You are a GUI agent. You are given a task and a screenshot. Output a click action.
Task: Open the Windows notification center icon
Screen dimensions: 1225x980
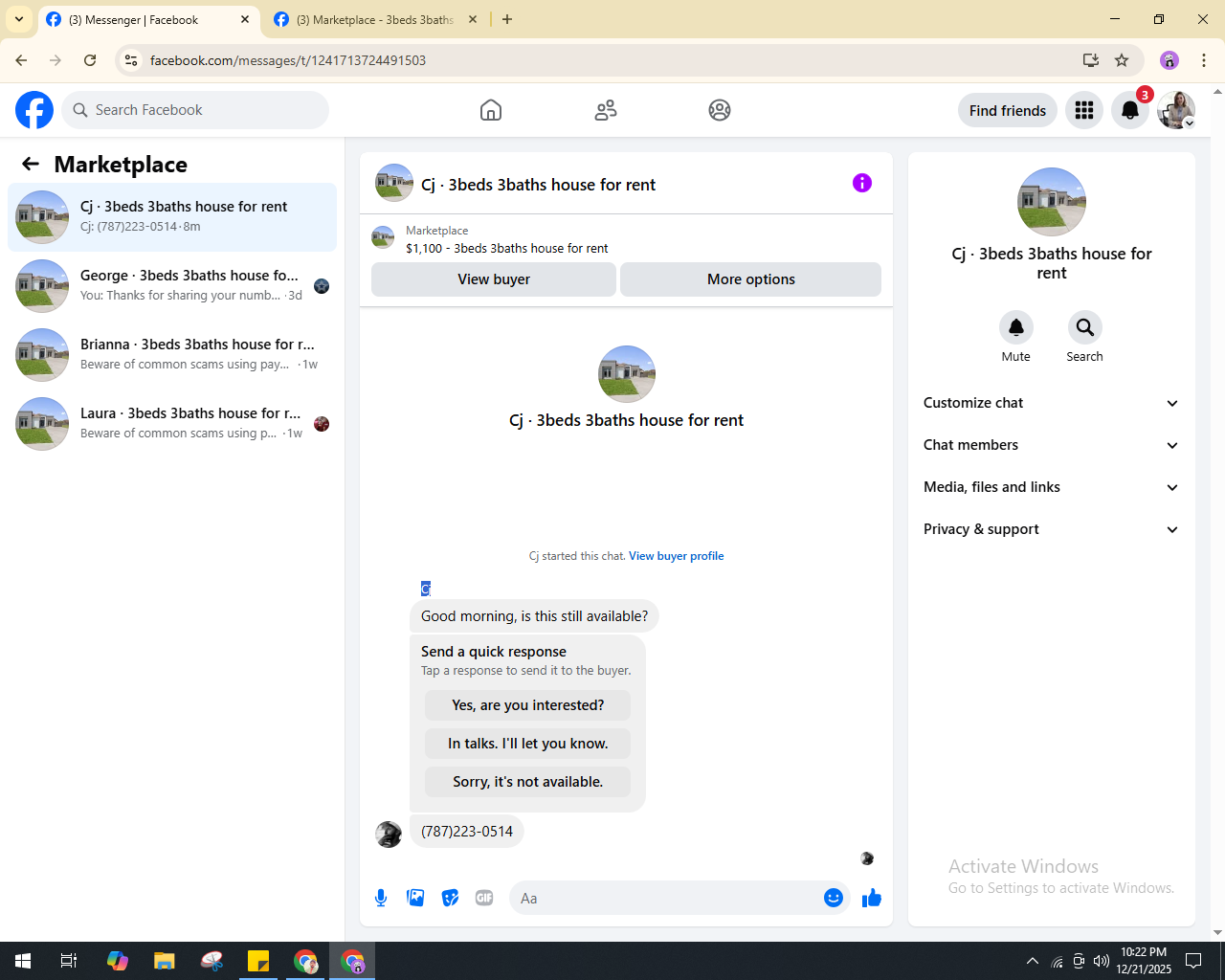[x=1193, y=961]
